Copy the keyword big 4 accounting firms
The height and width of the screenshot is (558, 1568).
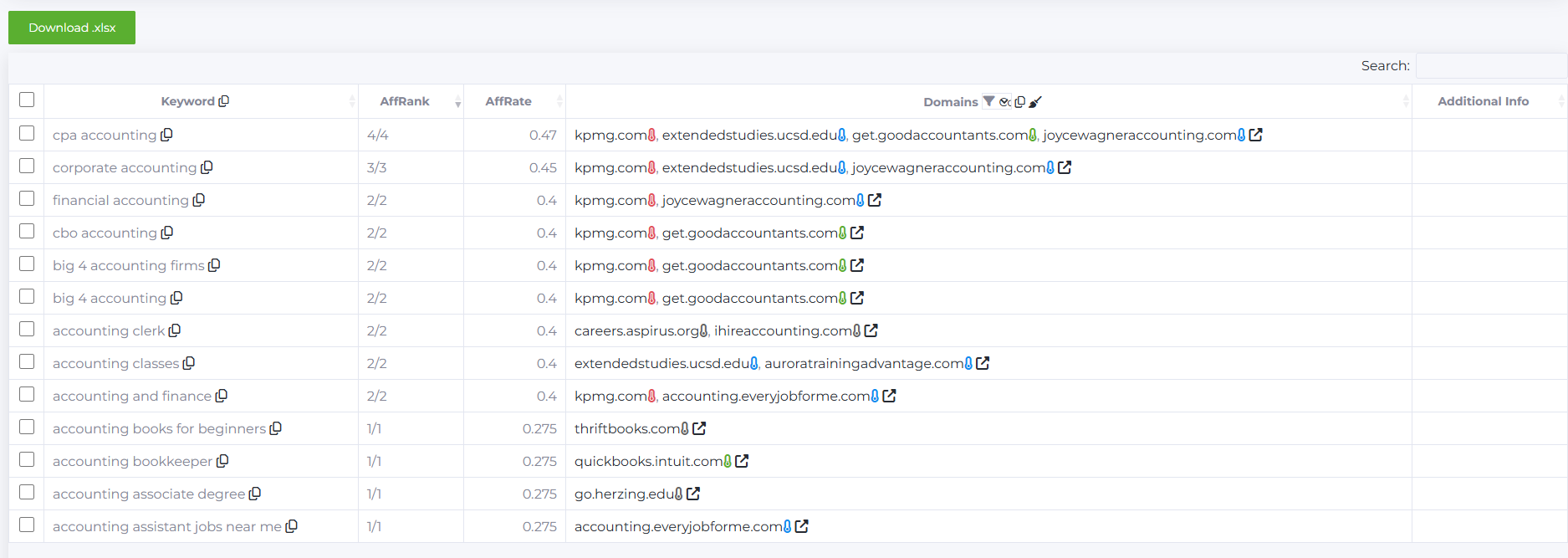(x=214, y=265)
